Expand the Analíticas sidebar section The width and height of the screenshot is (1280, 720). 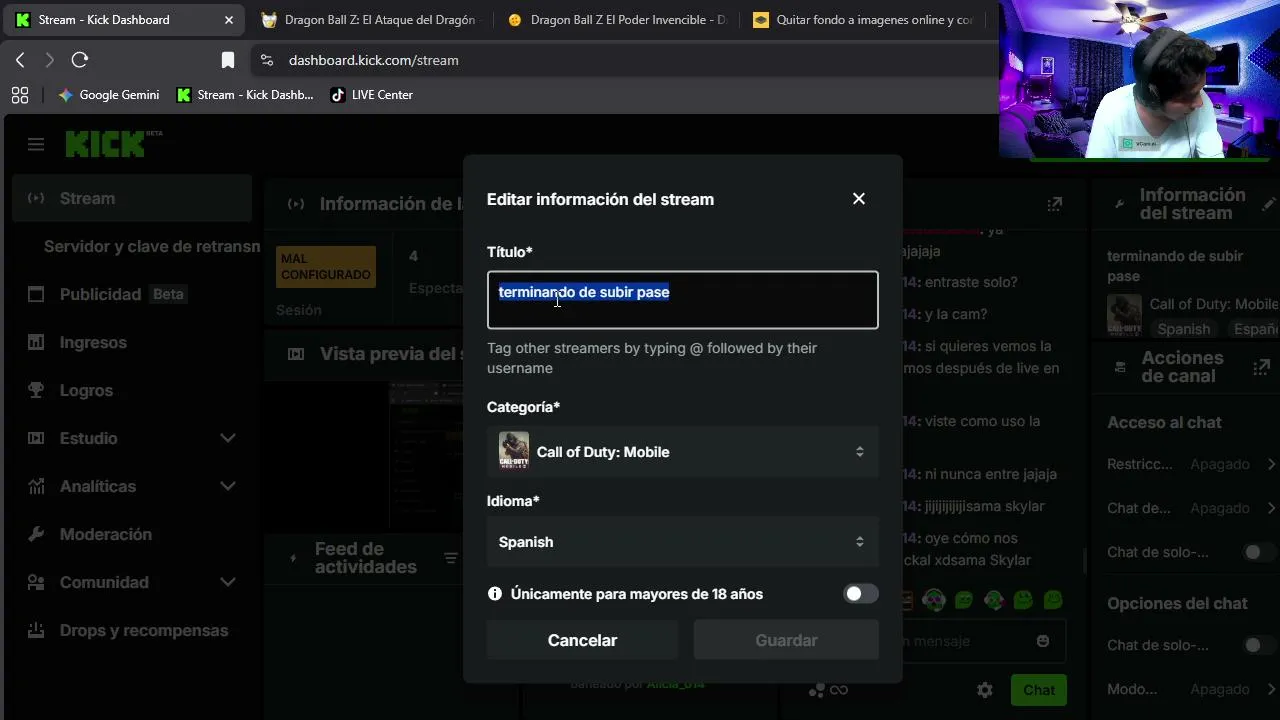coord(132,486)
